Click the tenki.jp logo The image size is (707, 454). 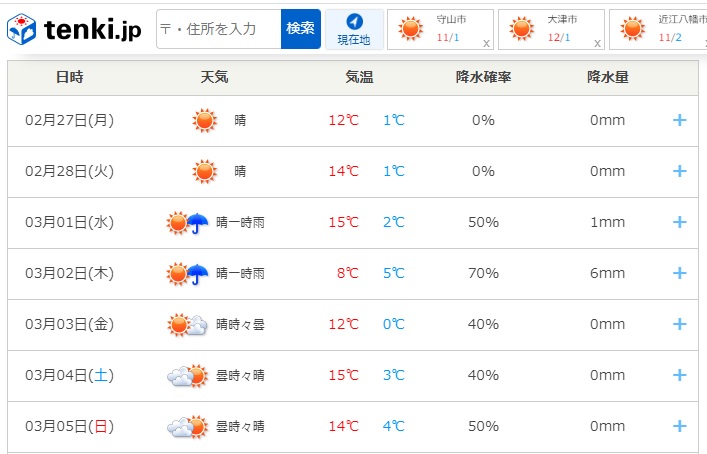click(74, 30)
